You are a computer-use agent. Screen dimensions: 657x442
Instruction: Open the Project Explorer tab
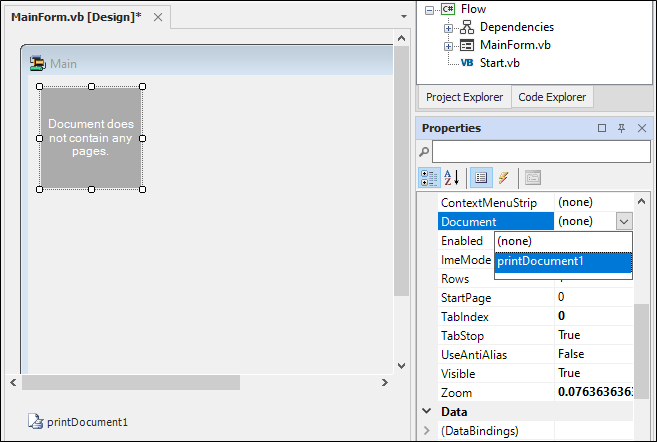pyautogui.click(x=463, y=97)
